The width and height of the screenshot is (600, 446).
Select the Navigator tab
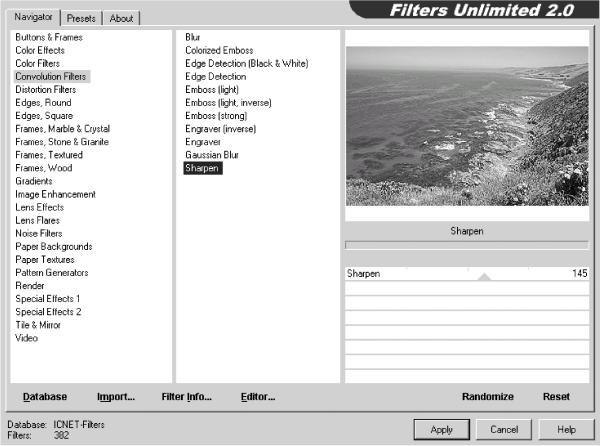click(33, 17)
